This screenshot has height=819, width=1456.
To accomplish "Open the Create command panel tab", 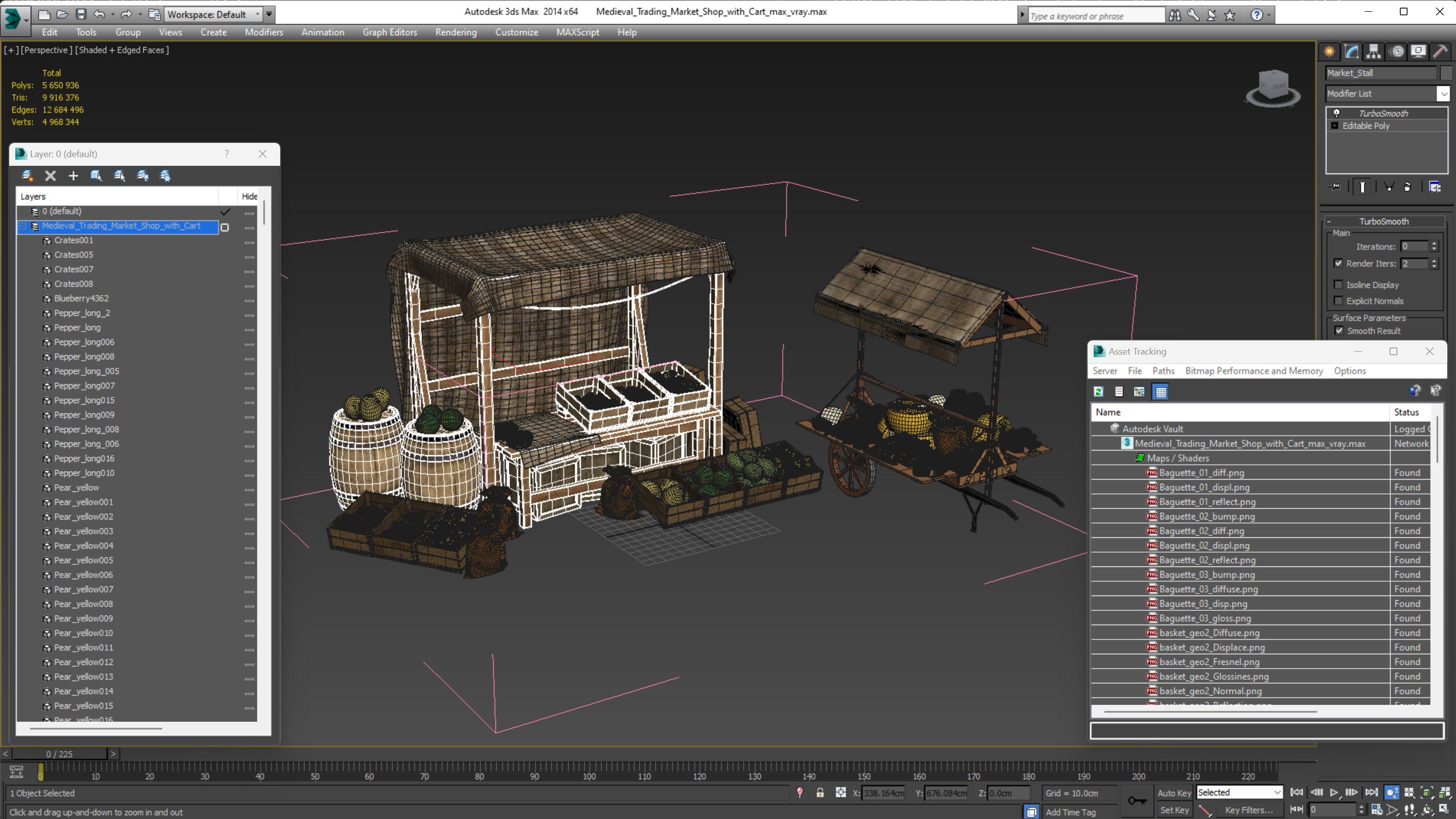I will click(1329, 52).
